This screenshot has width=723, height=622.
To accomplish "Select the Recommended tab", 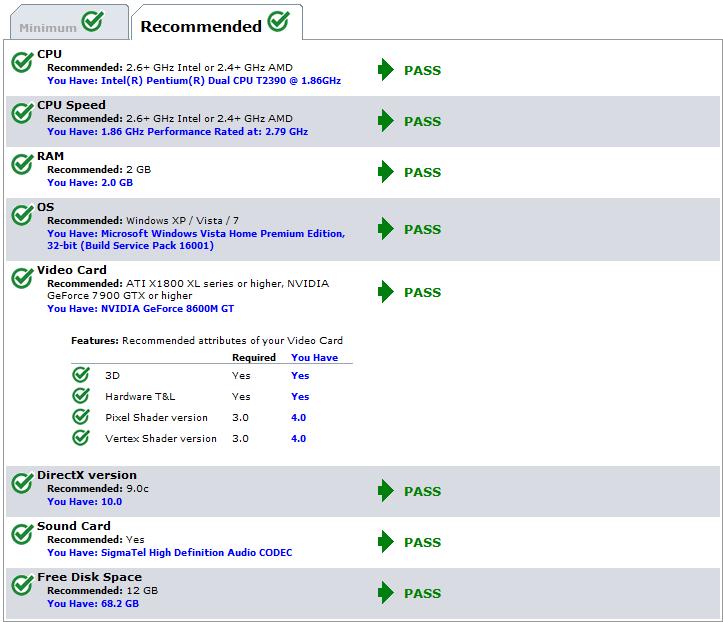I will pyautogui.click(x=217, y=22).
